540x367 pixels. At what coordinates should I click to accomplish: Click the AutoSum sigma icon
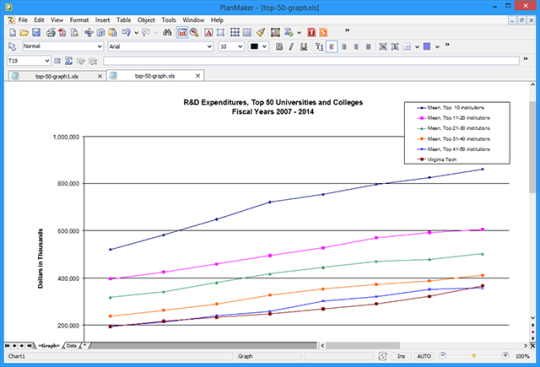click(x=69, y=61)
